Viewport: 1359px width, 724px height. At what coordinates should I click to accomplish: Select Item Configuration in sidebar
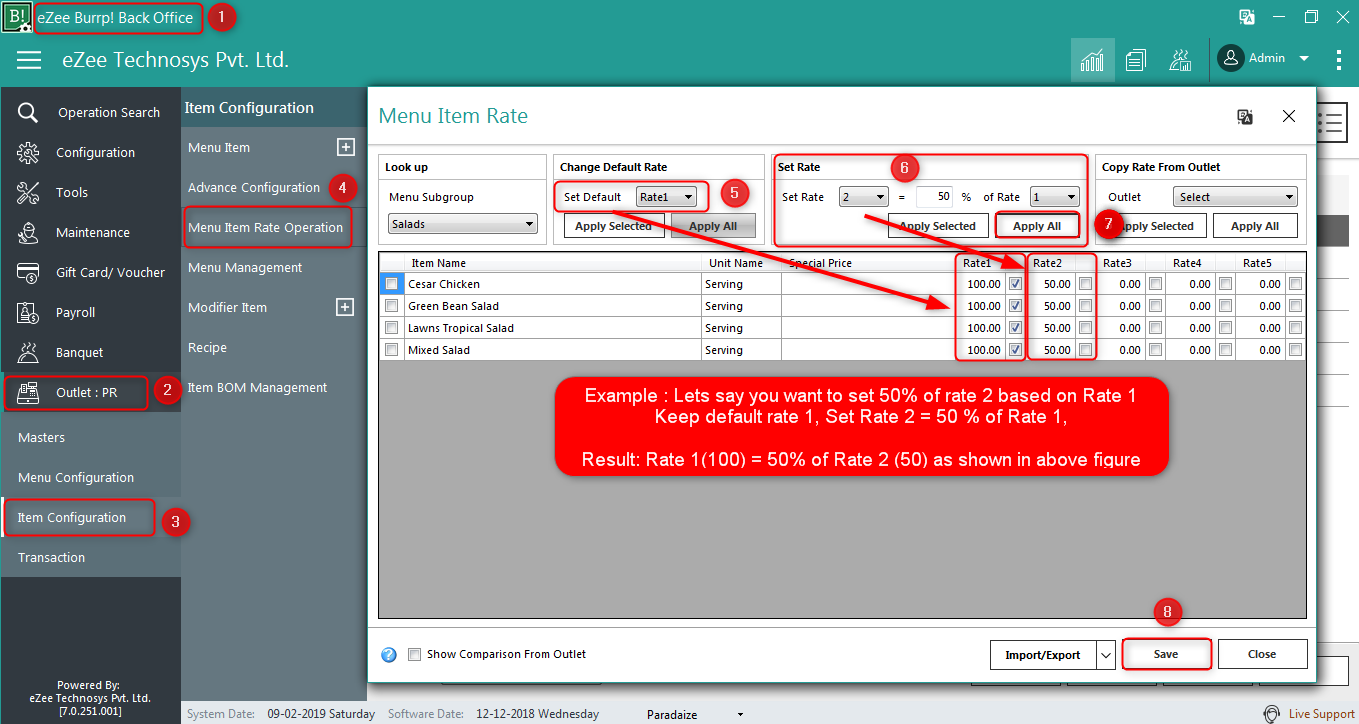(72, 517)
